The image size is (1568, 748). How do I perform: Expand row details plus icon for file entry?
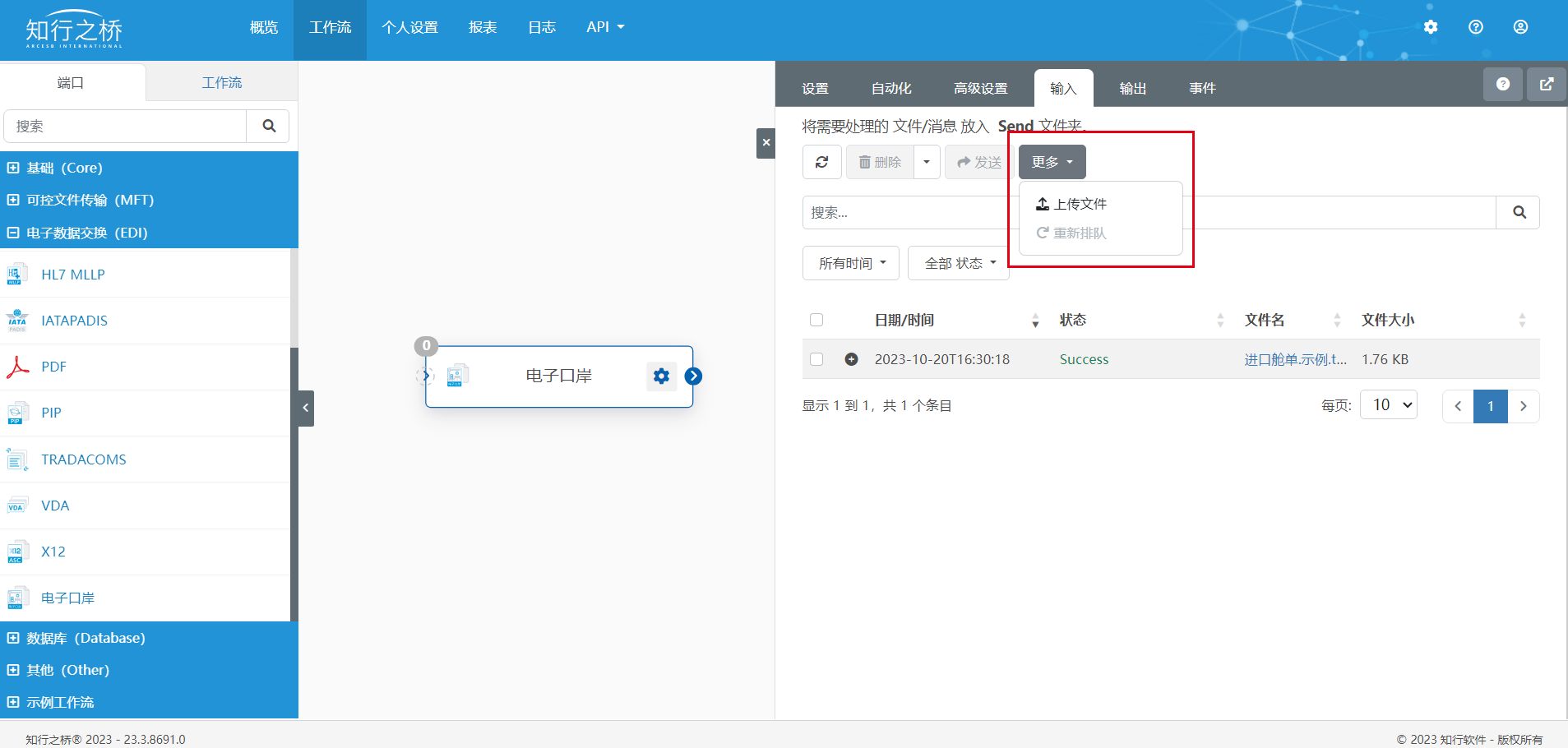tap(852, 359)
